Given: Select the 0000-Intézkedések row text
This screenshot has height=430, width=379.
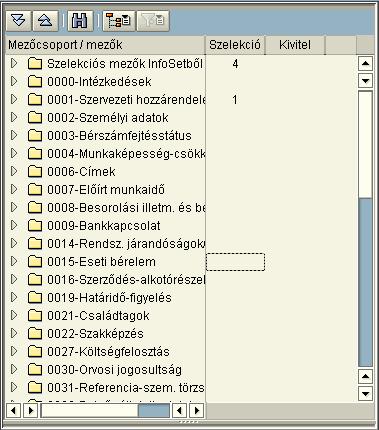Looking at the screenshot, I should [x=99, y=82].
